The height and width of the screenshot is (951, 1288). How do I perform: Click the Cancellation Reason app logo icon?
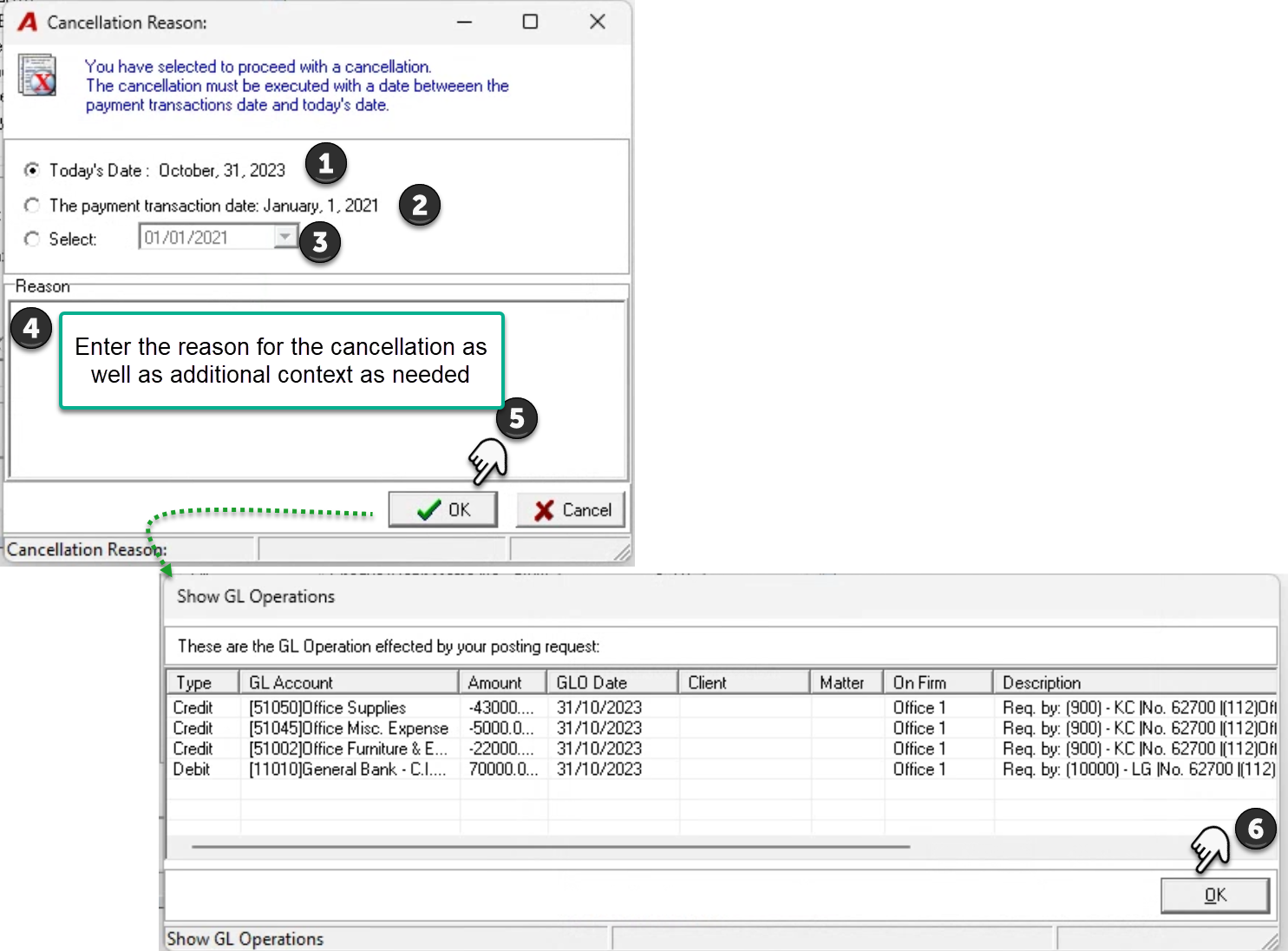28,22
